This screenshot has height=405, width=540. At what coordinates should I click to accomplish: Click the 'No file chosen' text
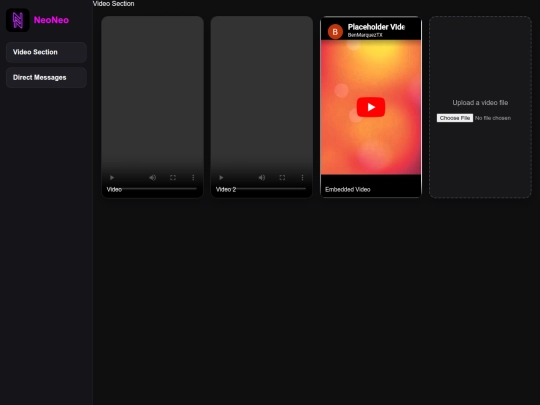493,118
